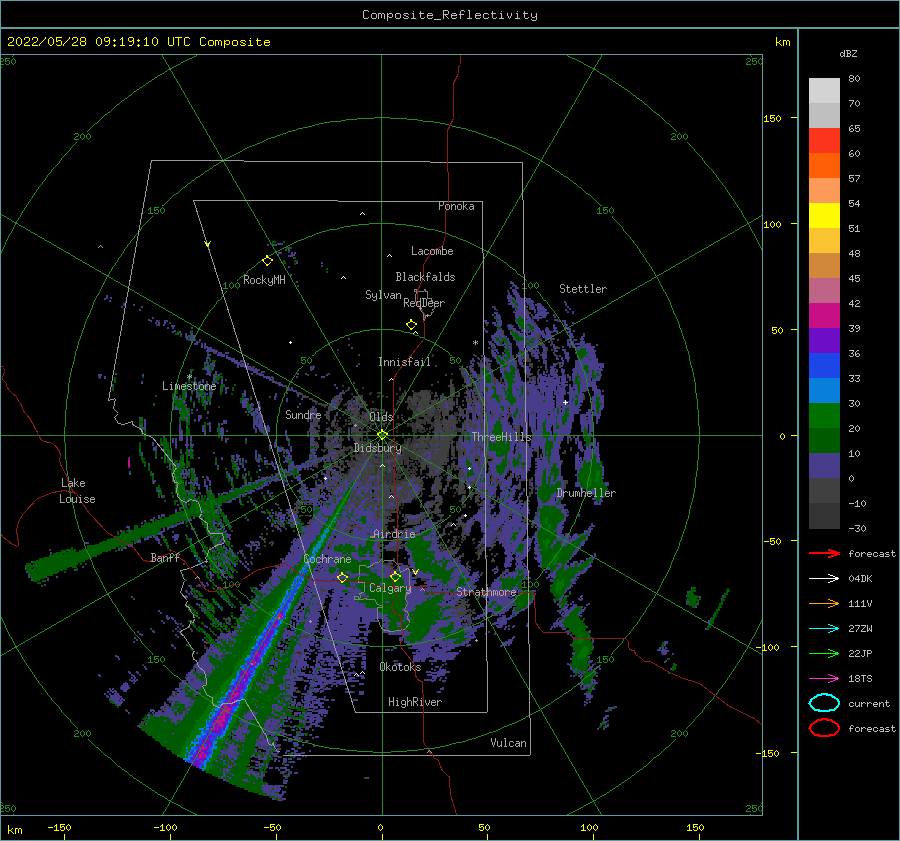Click the magenta 39 dBZ color swatch
This screenshot has width=900, height=841.
click(824, 316)
